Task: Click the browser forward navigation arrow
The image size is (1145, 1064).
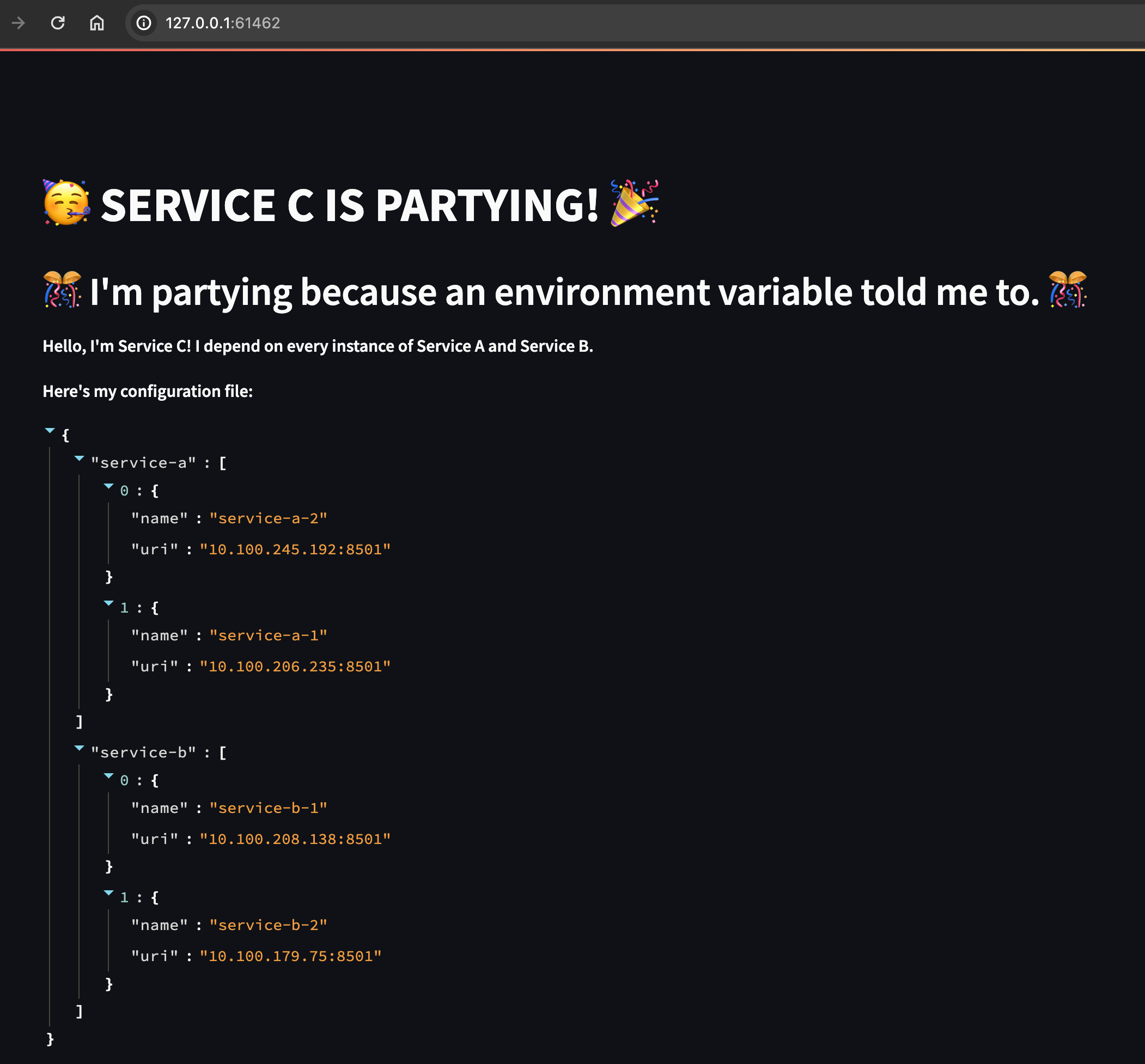Action: click(x=19, y=23)
